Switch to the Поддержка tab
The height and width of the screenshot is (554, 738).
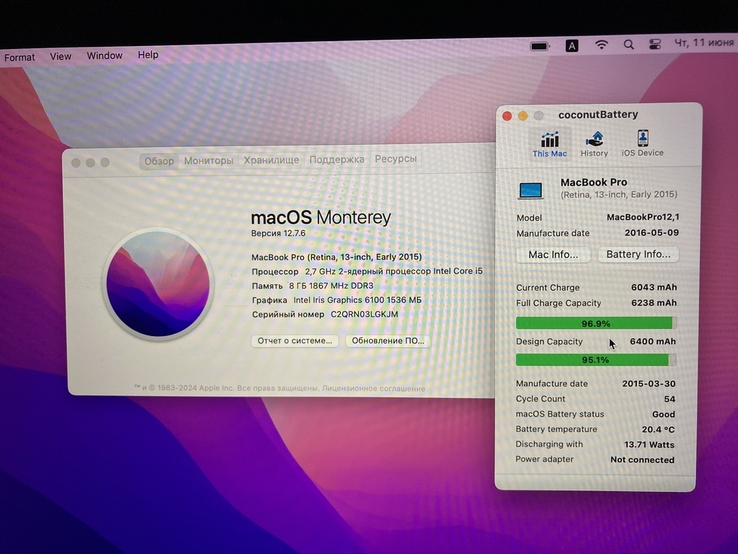(x=337, y=160)
